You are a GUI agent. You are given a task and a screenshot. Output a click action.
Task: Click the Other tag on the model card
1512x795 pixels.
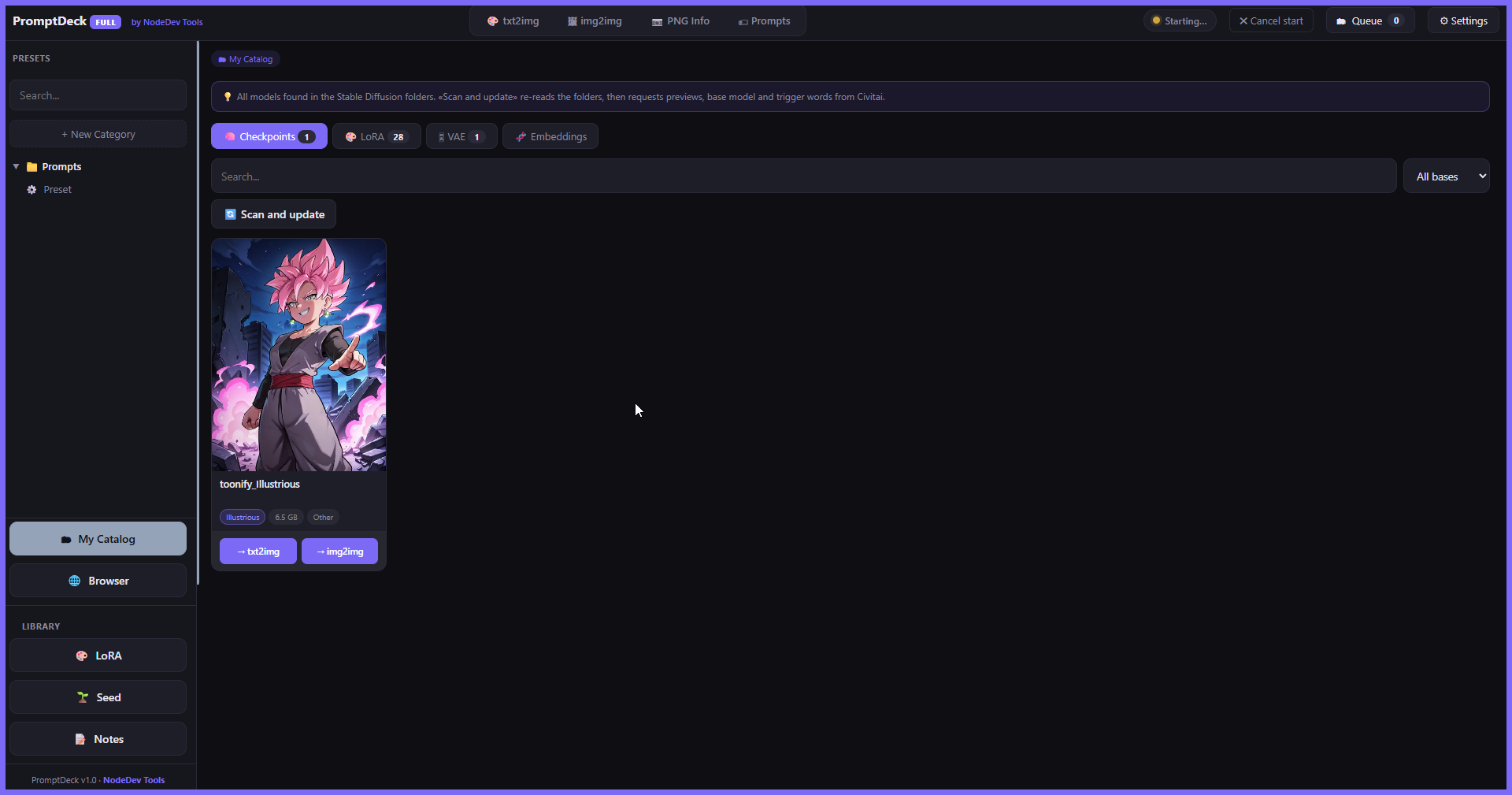[x=323, y=518]
